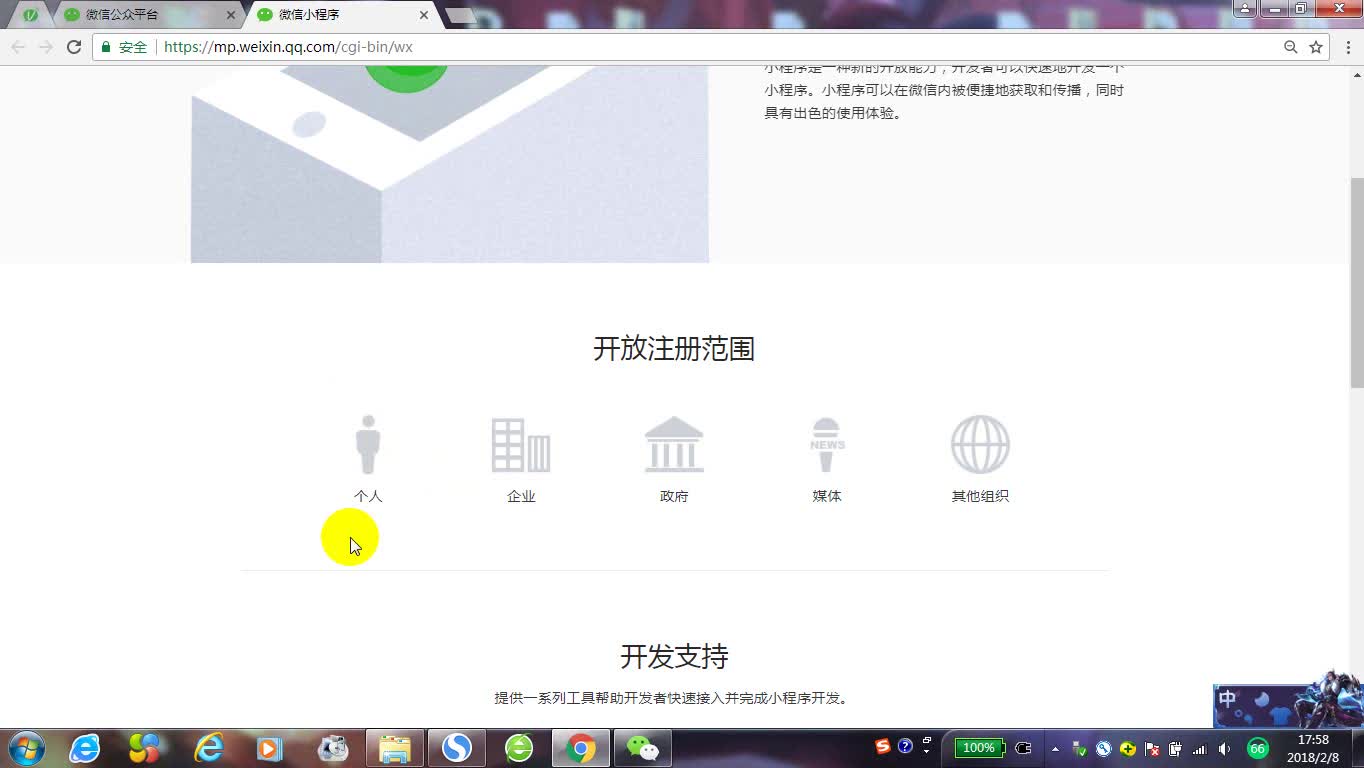
Task: Open the system volume slider
Action: pos(1223,748)
